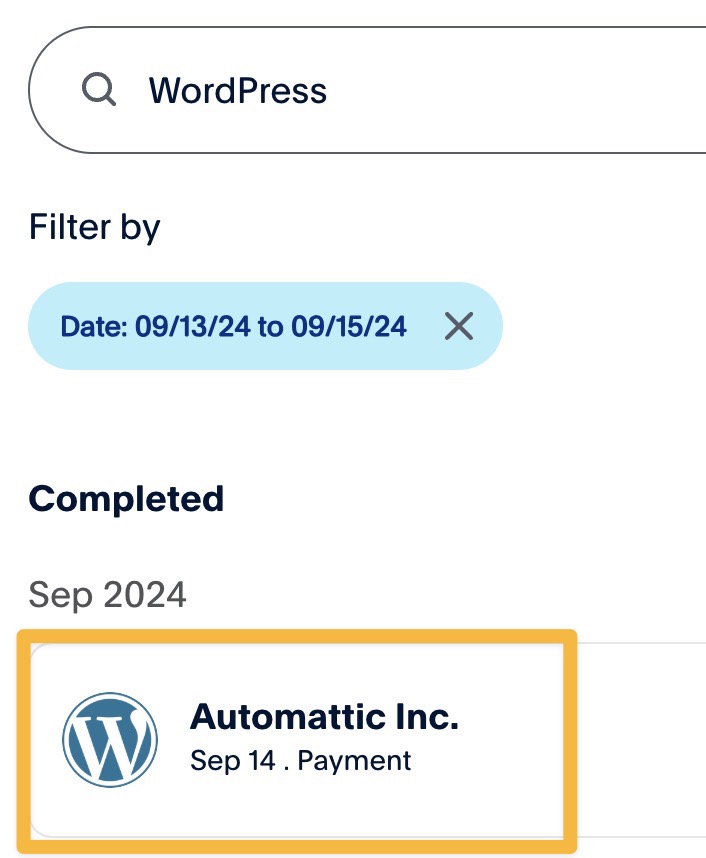
Task: Open the Automattic Inc. payment via its logo
Action: click(110, 740)
